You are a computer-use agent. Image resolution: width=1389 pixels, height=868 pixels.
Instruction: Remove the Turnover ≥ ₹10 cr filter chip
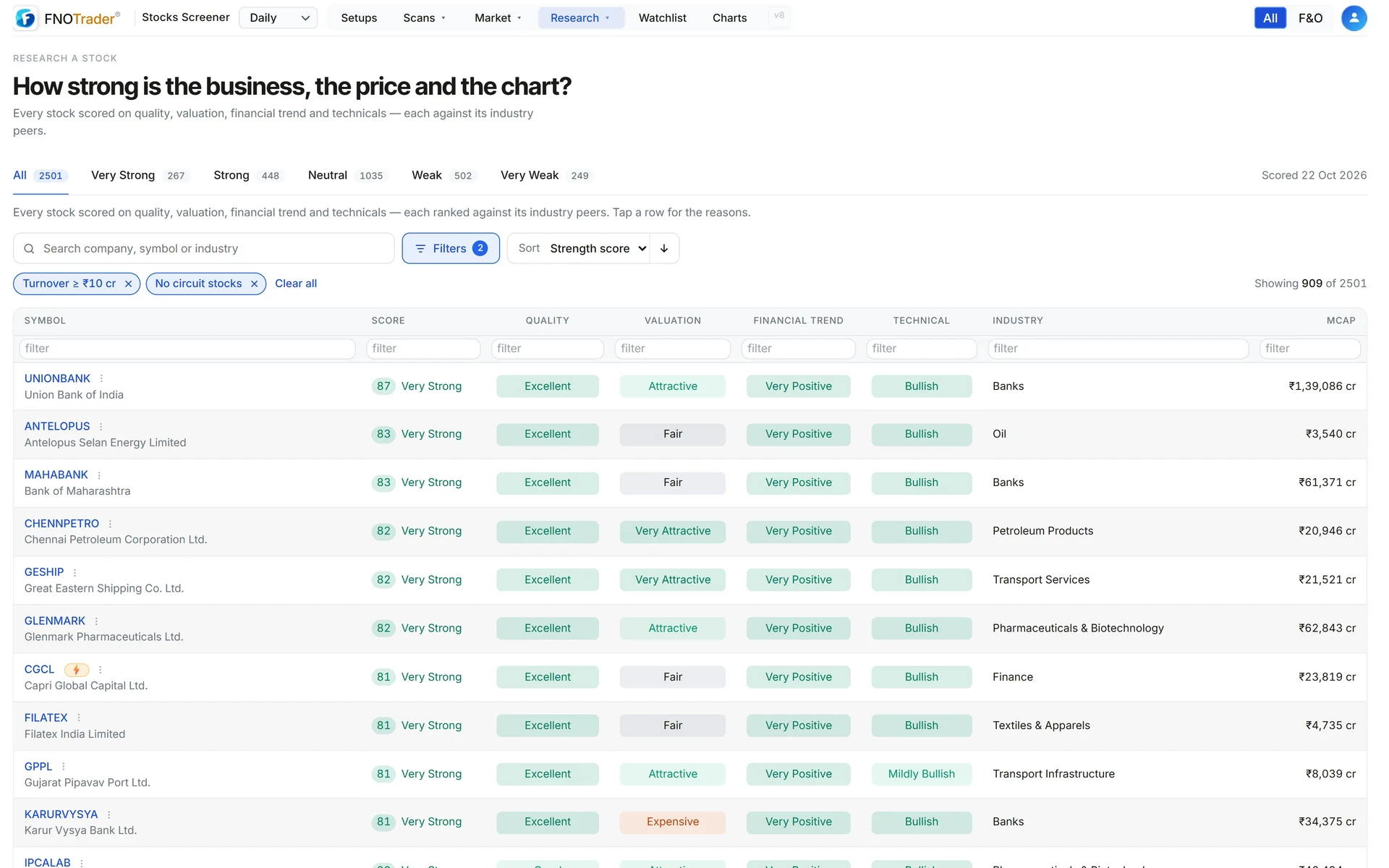tap(128, 284)
